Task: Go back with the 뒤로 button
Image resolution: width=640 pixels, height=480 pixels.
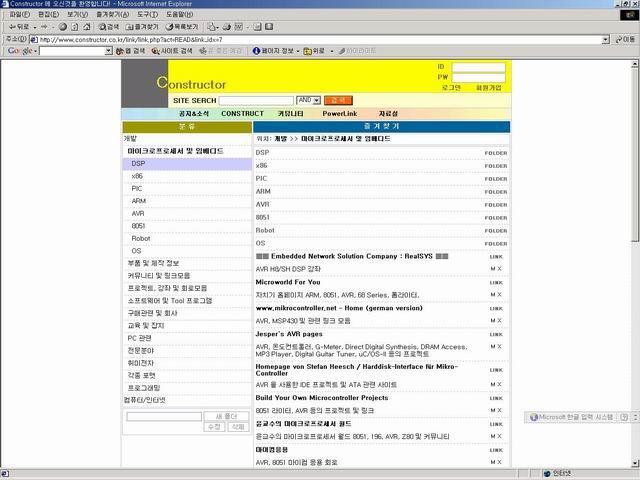Action: pyautogui.click(x=18, y=27)
